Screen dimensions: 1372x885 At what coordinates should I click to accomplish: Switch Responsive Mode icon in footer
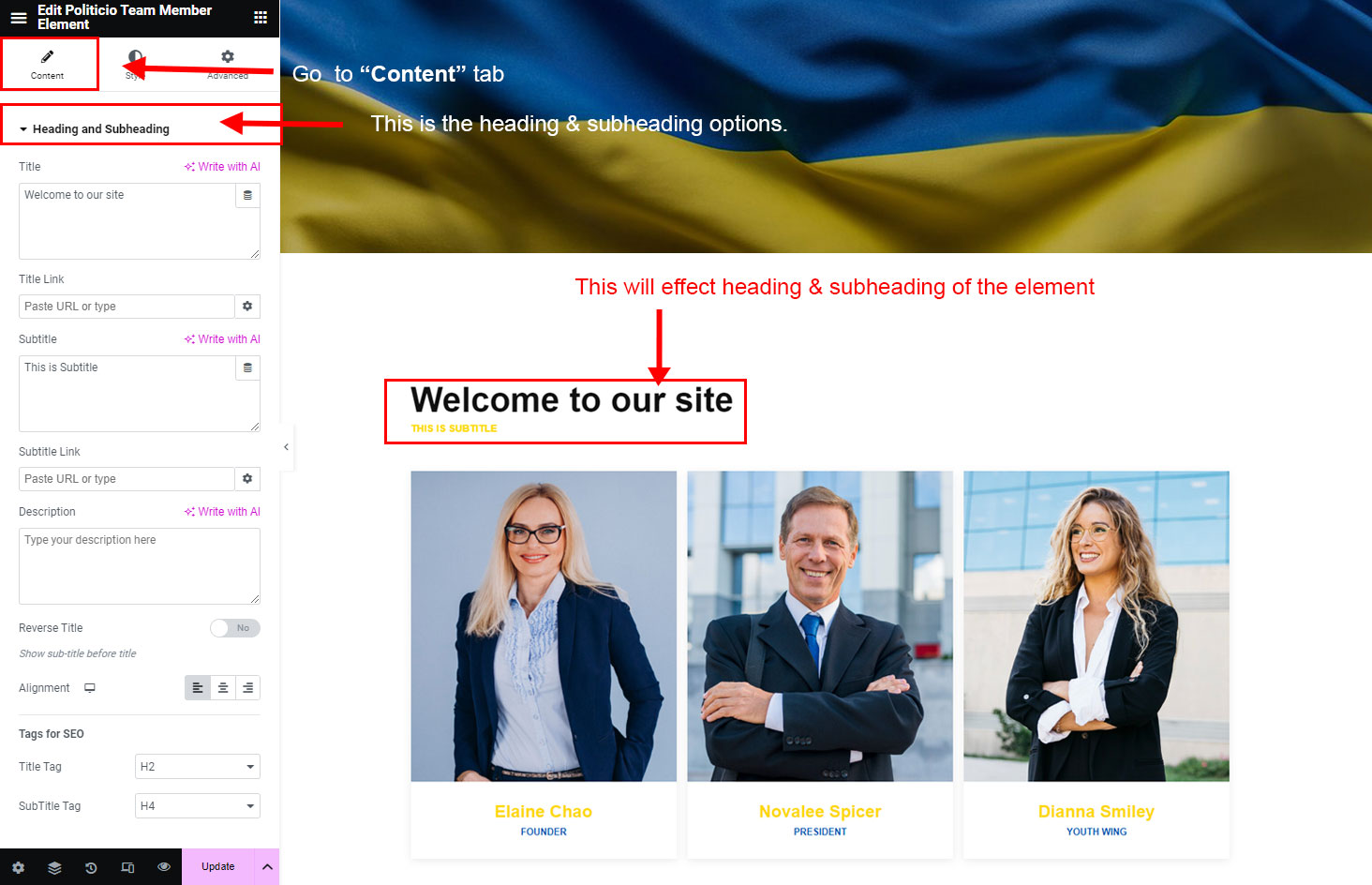click(x=127, y=867)
